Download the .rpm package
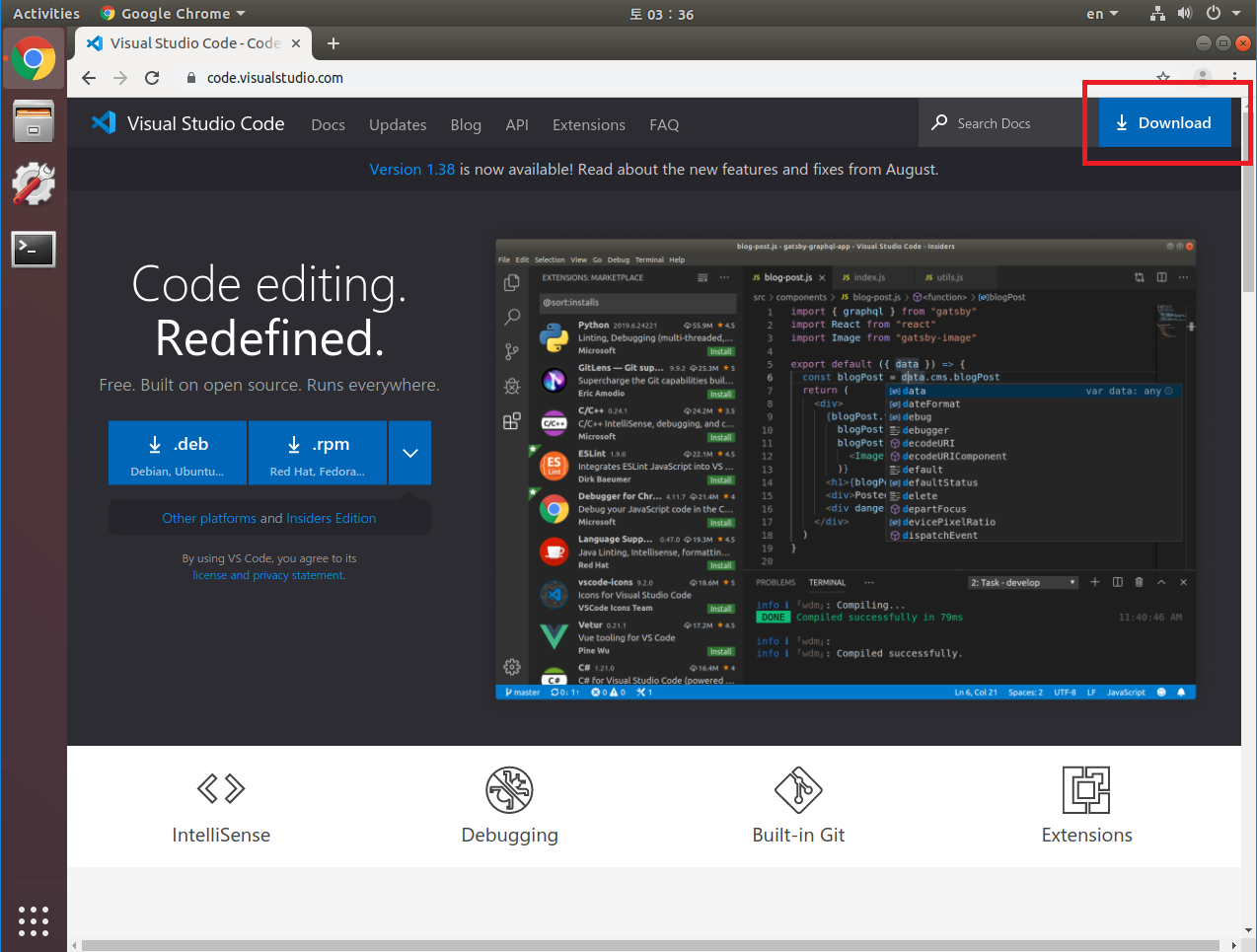 point(318,453)
